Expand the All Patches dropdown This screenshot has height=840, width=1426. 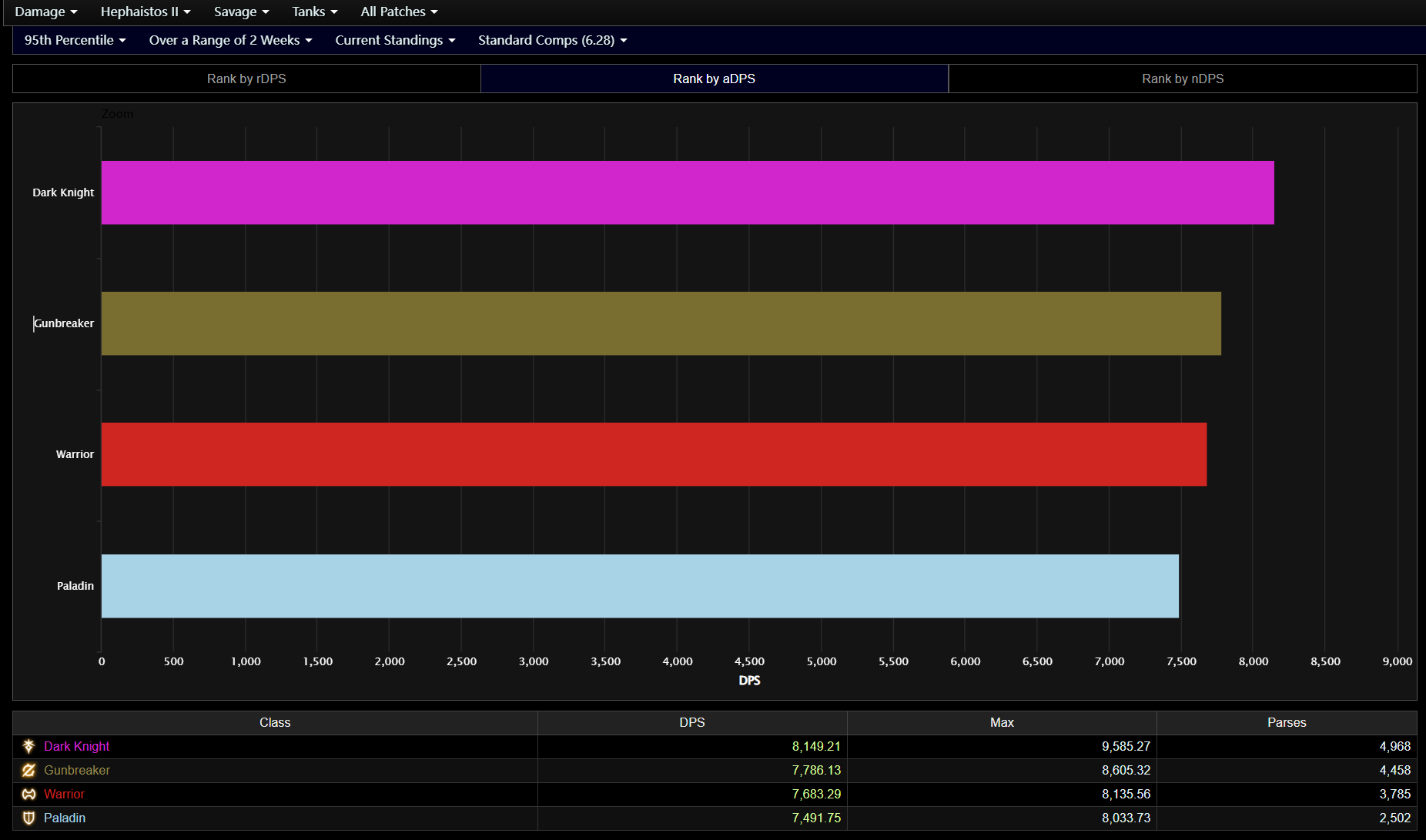tap(399, 12)
